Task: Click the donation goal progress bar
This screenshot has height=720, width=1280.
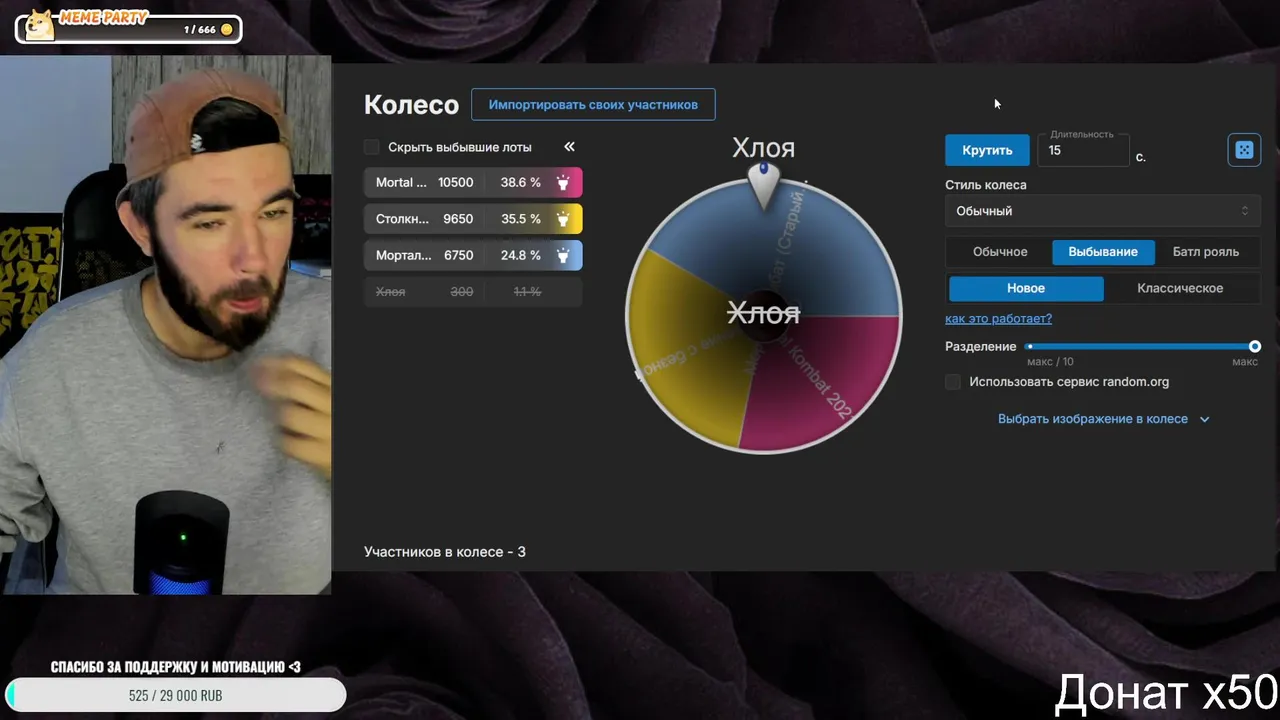Action: pos(175,695)
